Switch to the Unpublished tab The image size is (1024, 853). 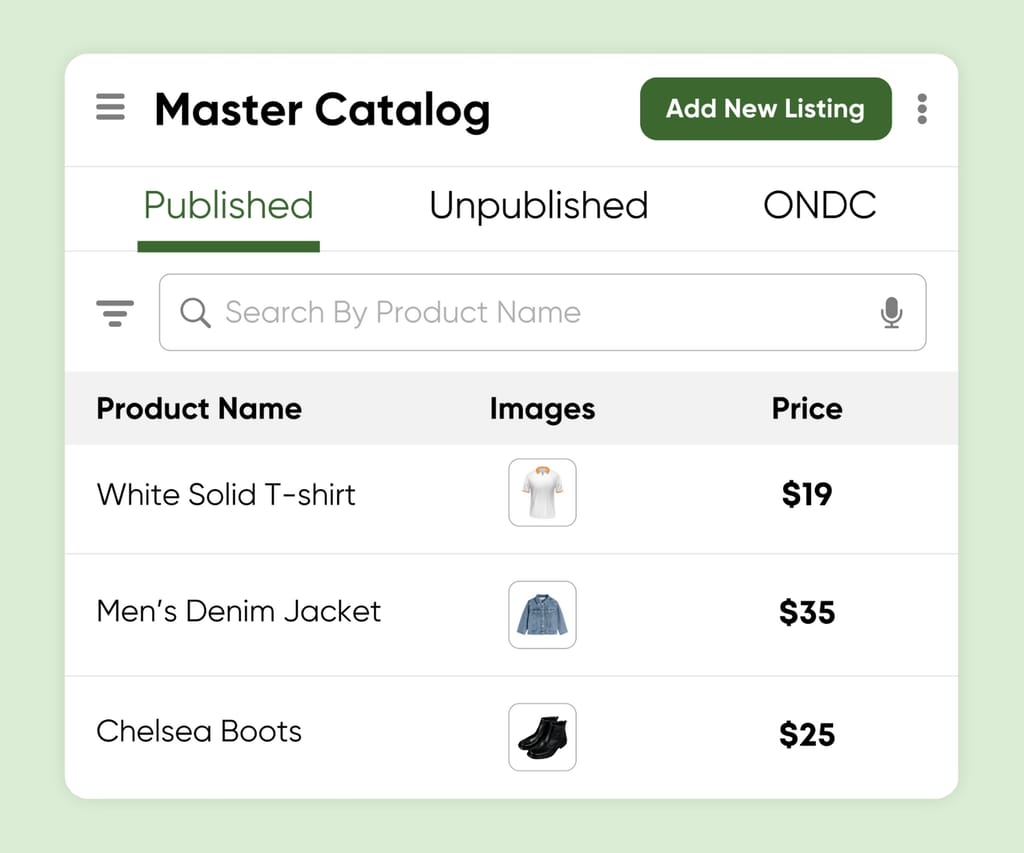(x=538, y=206)
